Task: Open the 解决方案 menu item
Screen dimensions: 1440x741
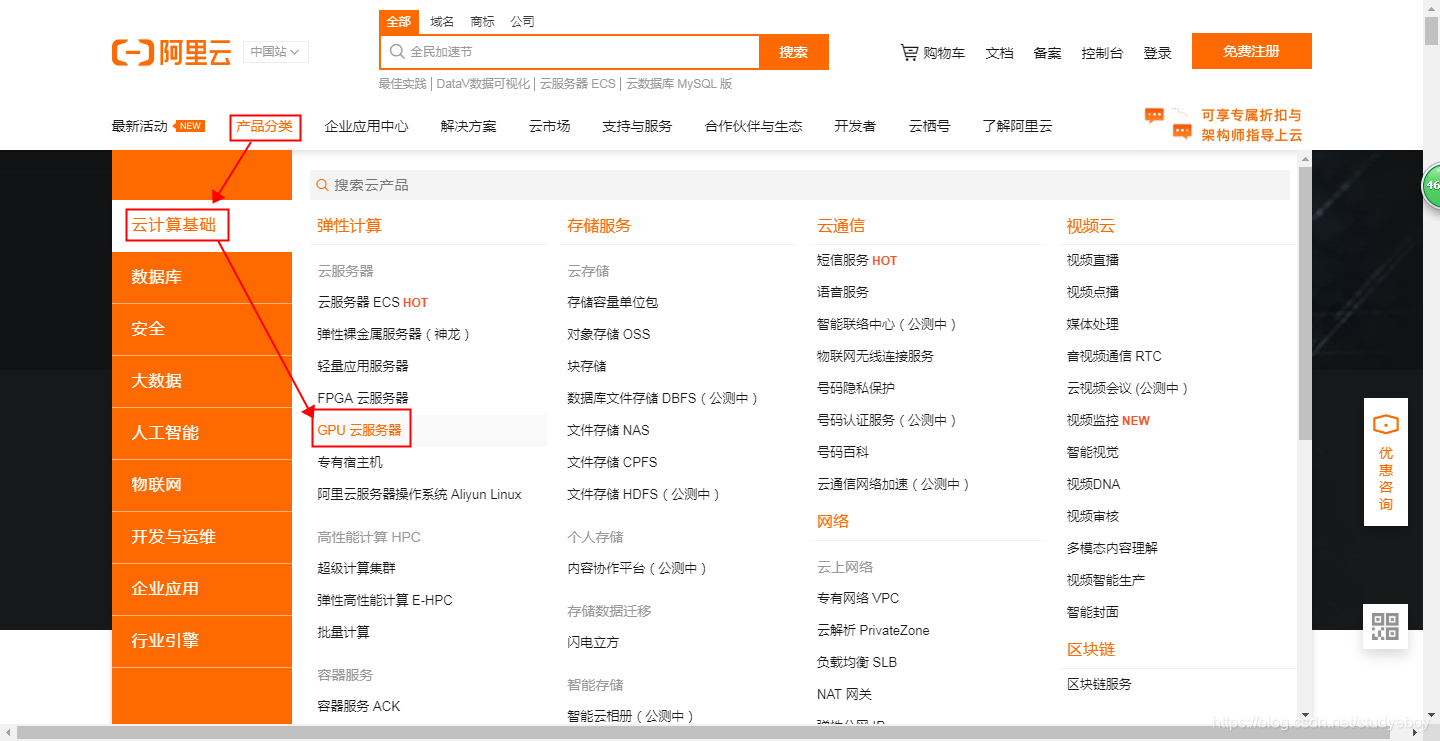Action: click(468, 126)
